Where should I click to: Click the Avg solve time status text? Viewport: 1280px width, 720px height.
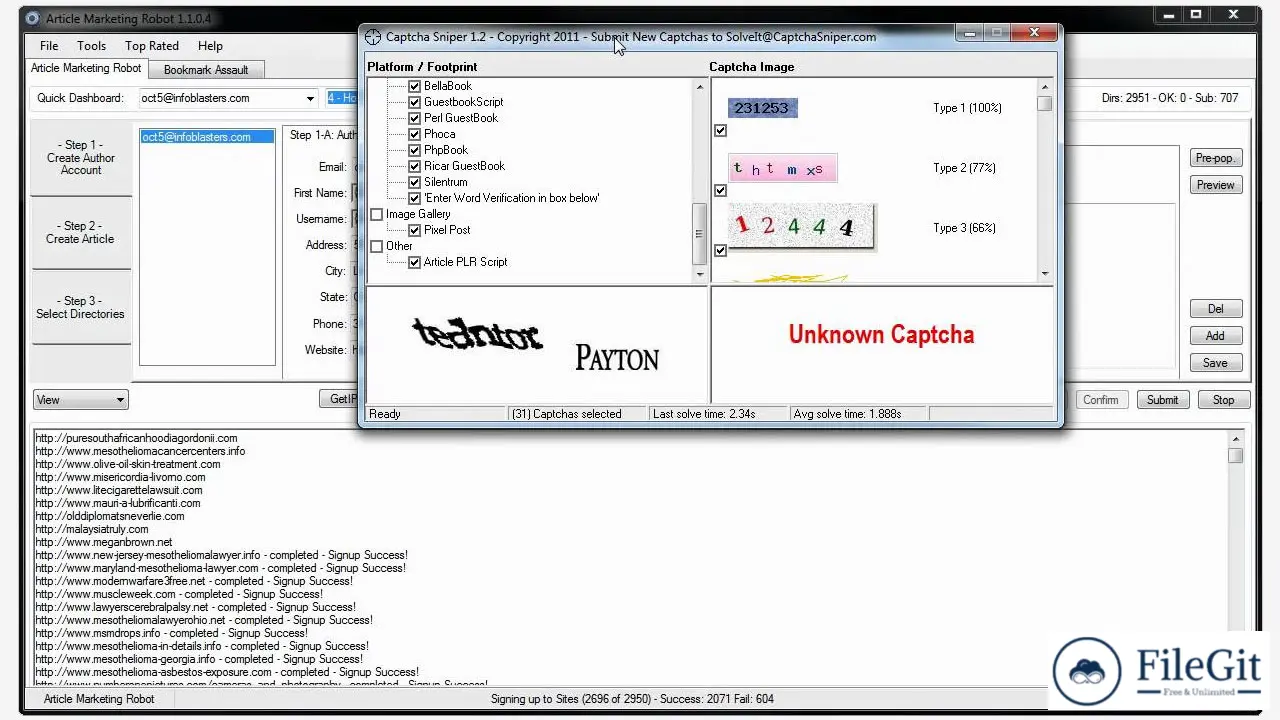[x=848, y=414]
